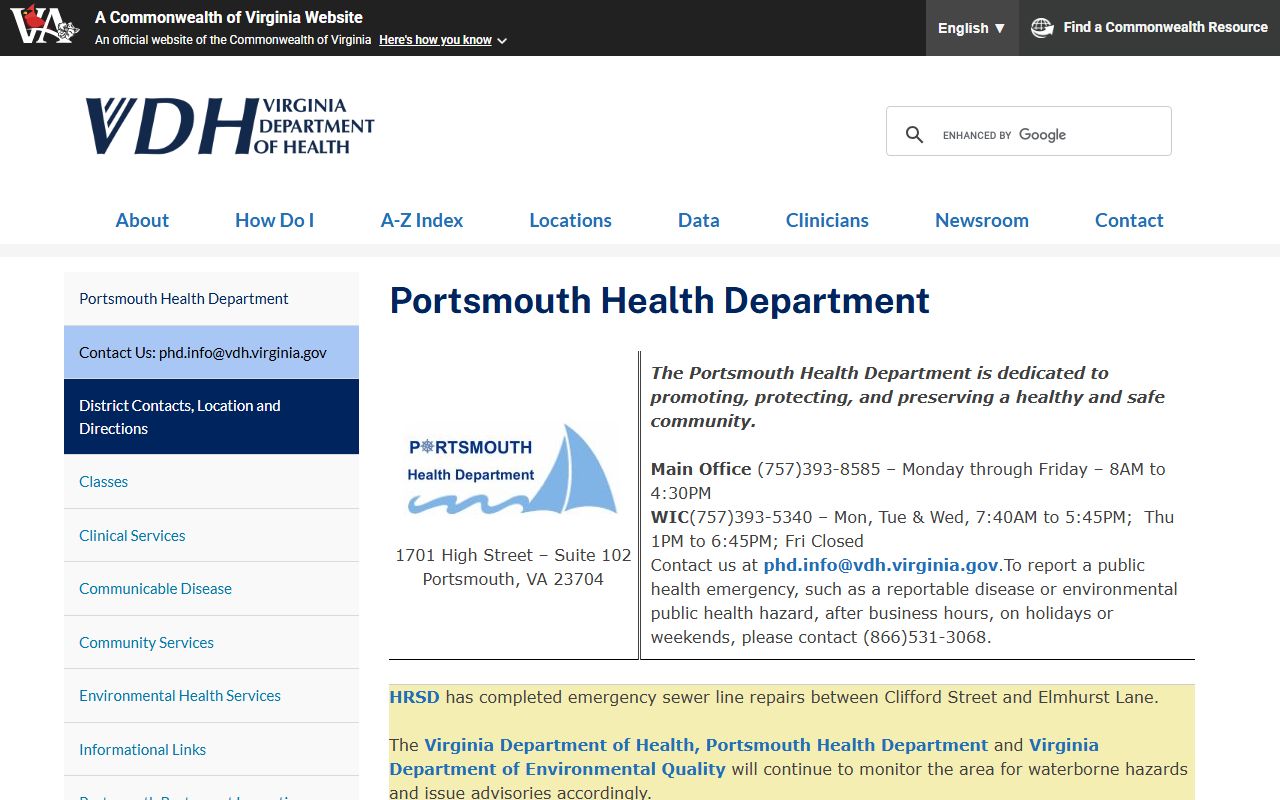Click the address 1701 High Street – Suite 102
This screenshot has height=800, width=1280.
click(x=513, y=555)
